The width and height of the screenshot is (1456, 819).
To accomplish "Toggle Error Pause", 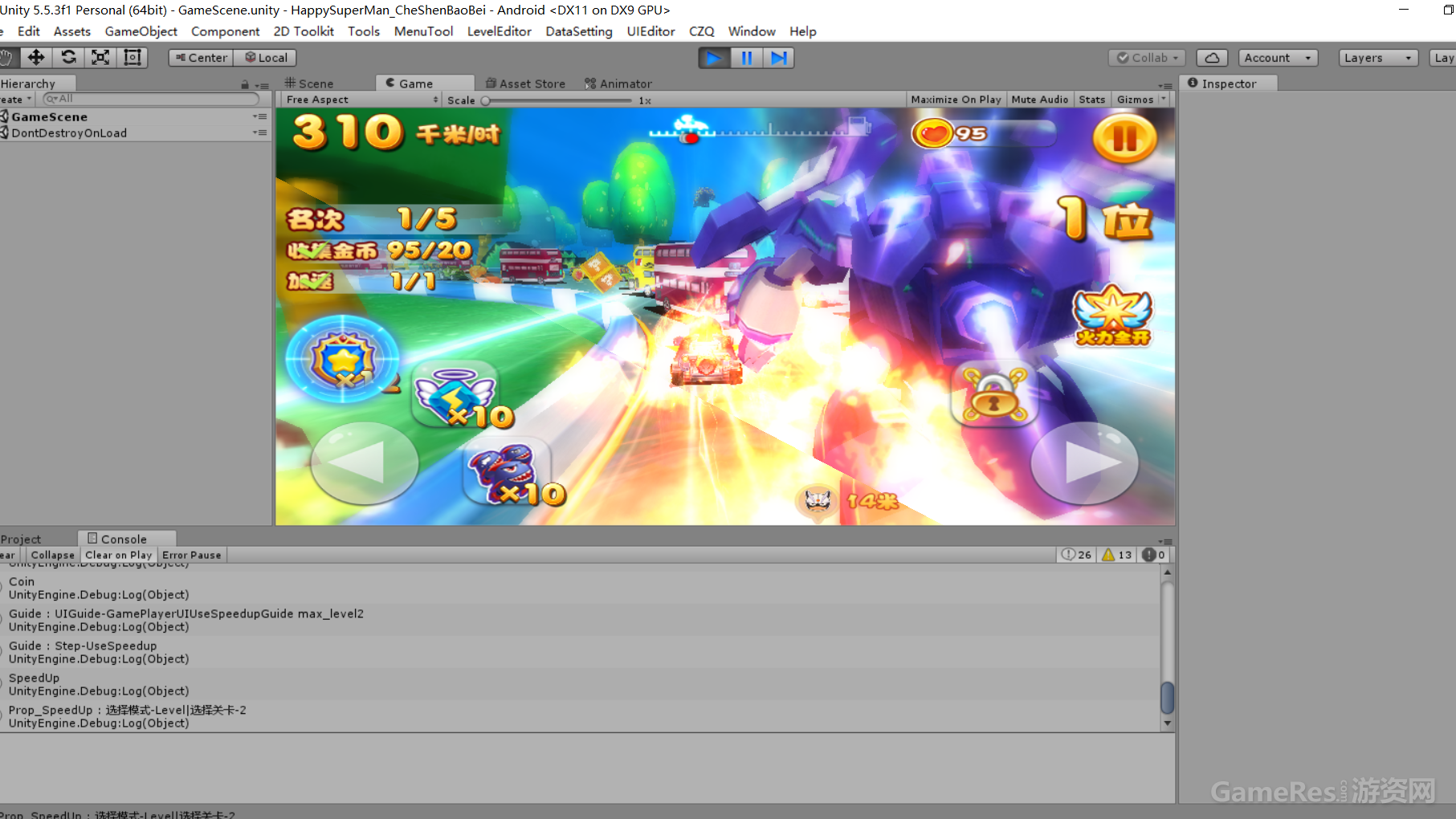I will [192, 555].
